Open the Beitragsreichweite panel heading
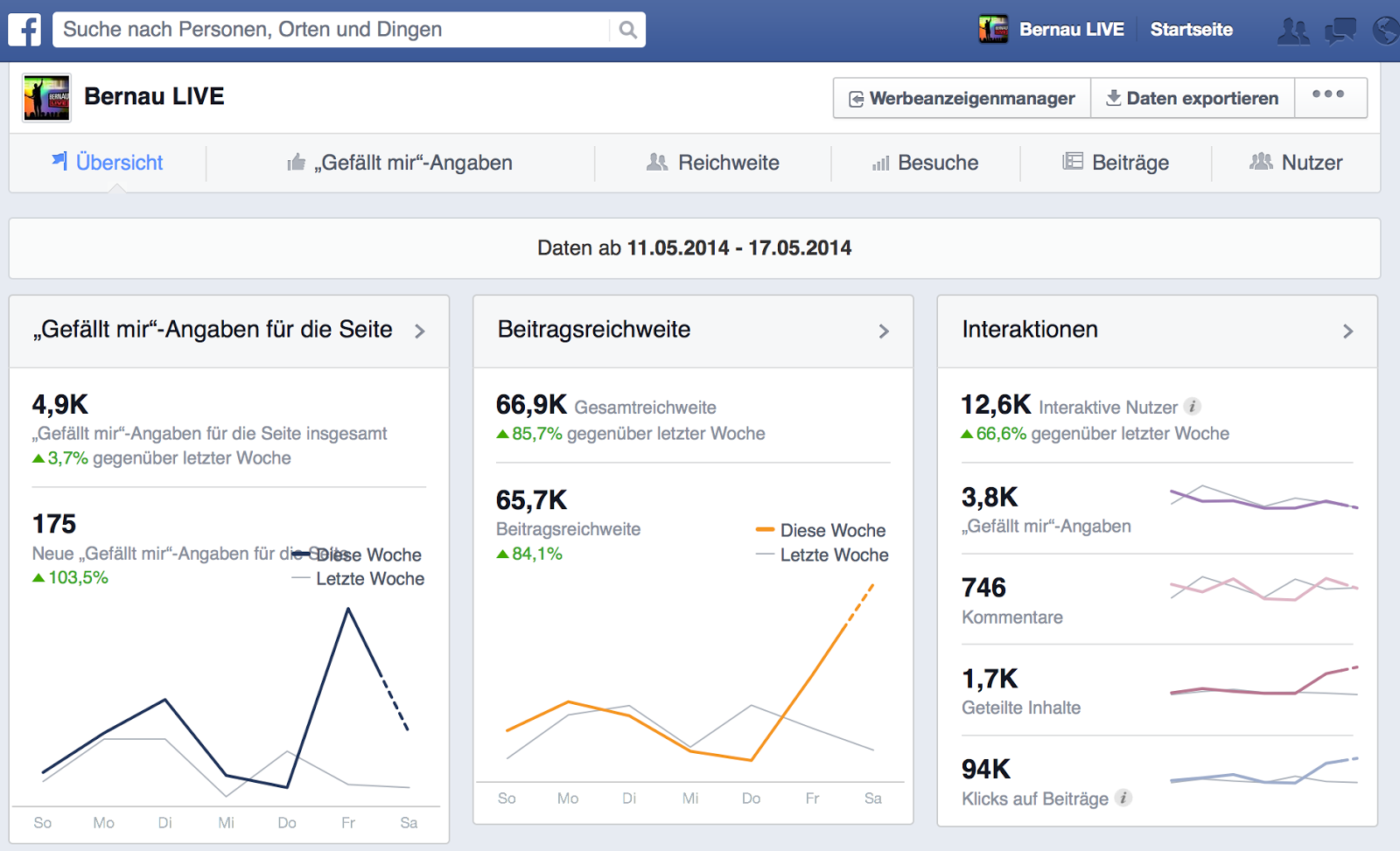Screen dimensions: 1400x851 pos(594,330)
